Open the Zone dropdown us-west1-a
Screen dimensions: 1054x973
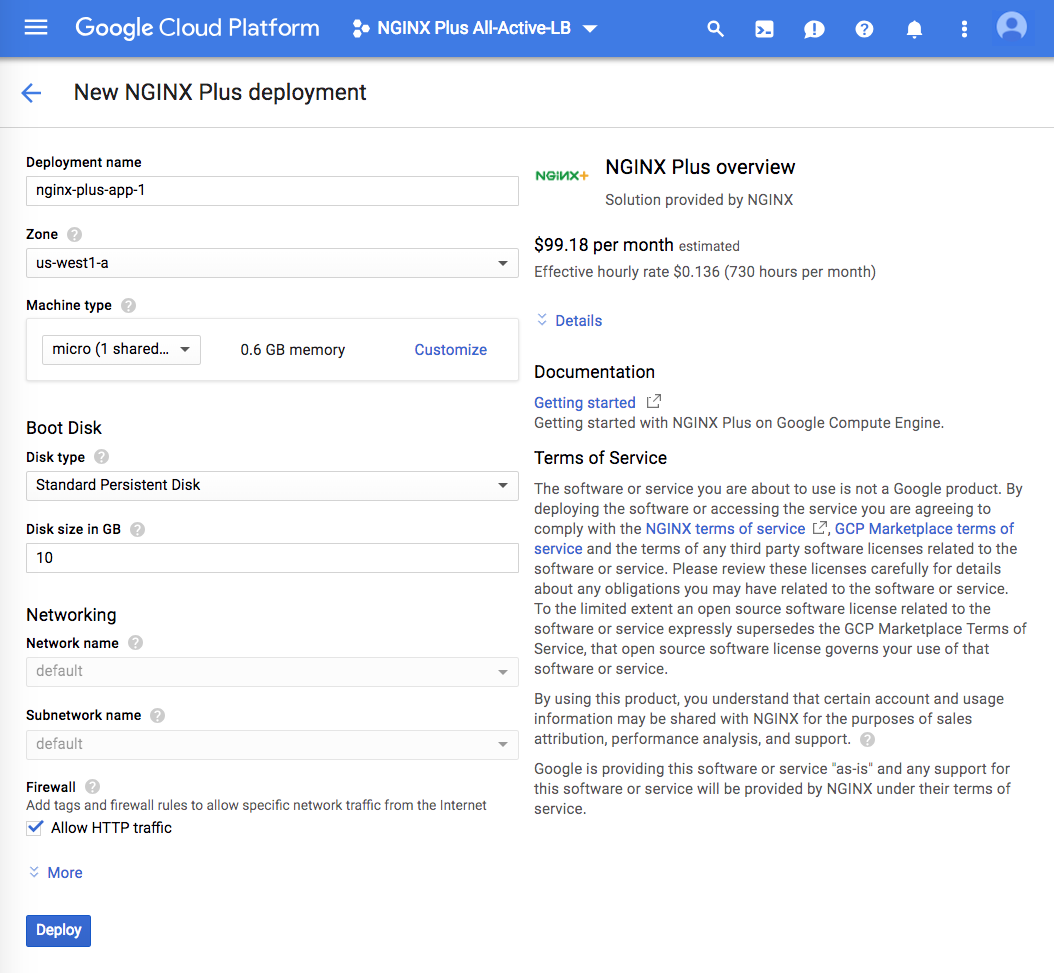(272, 263)
